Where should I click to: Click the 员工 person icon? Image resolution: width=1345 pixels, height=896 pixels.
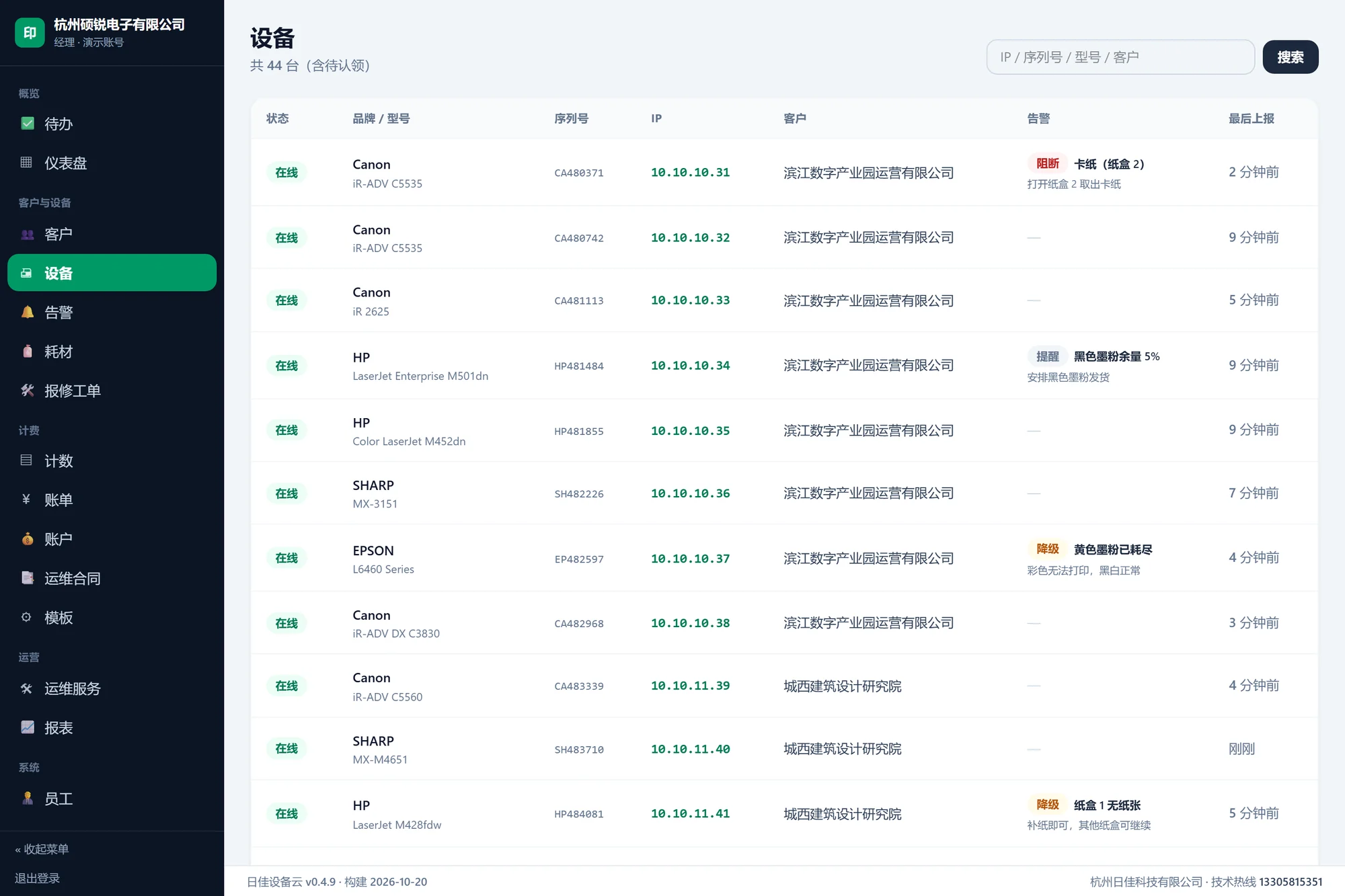[28, 798]
